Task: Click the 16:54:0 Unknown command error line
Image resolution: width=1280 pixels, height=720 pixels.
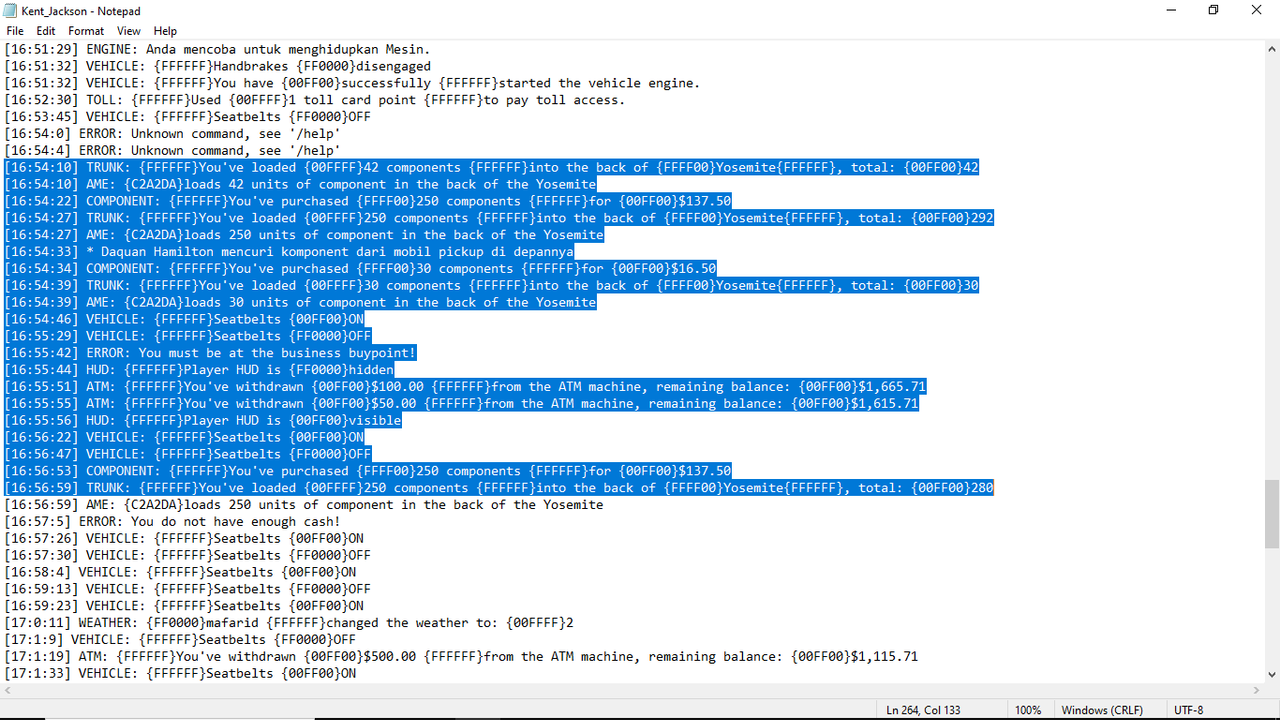Action: click(x=172, y=134)
